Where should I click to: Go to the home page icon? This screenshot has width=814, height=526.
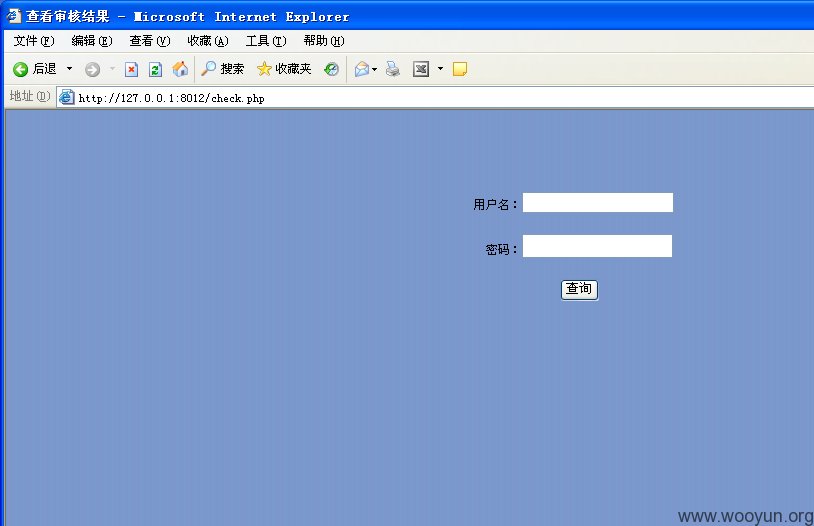click(180, 69)
